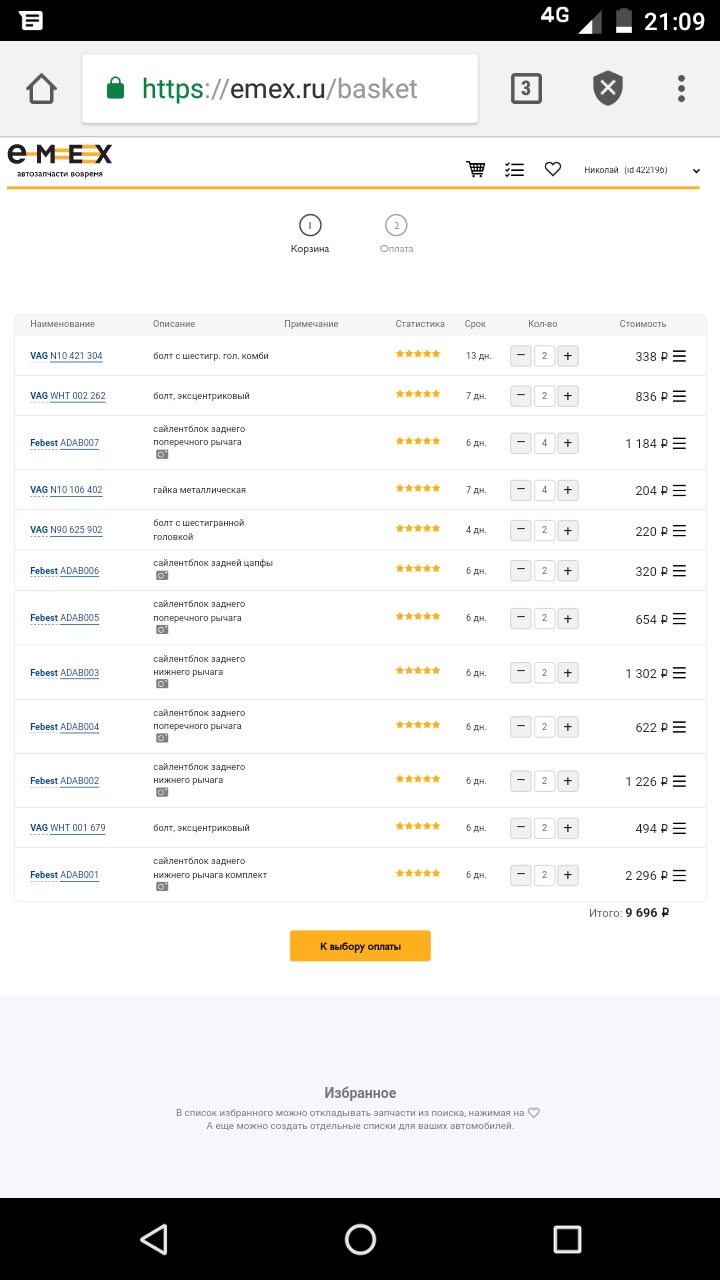Viewport: 720px width, 1280px height.
Task: Open the browser tab switcher showing 3
Action: pyautogui.click(x=526, y=89)
